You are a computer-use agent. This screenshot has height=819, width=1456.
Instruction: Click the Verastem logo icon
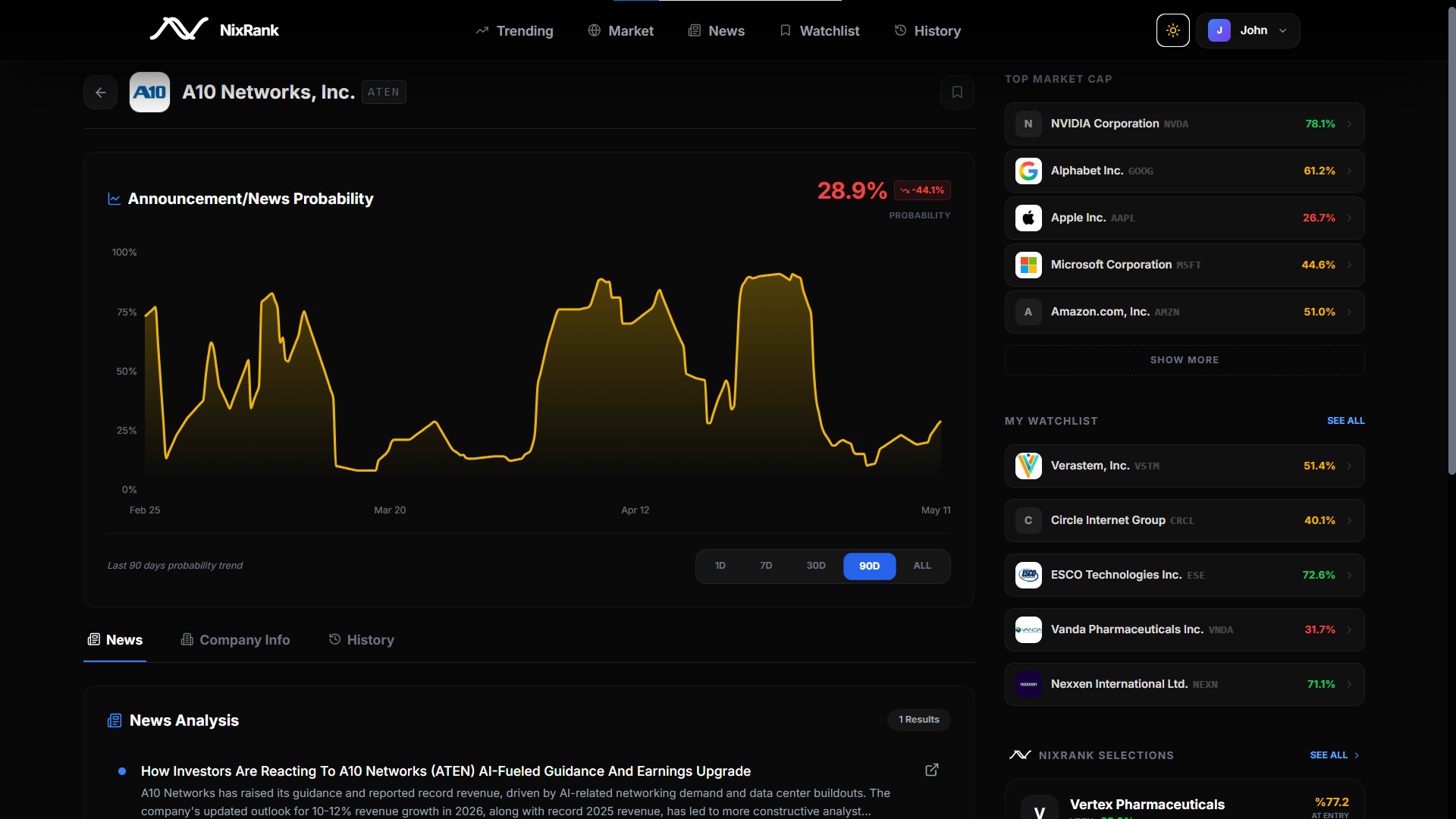pyautogui.click(x=1028, y=466)
